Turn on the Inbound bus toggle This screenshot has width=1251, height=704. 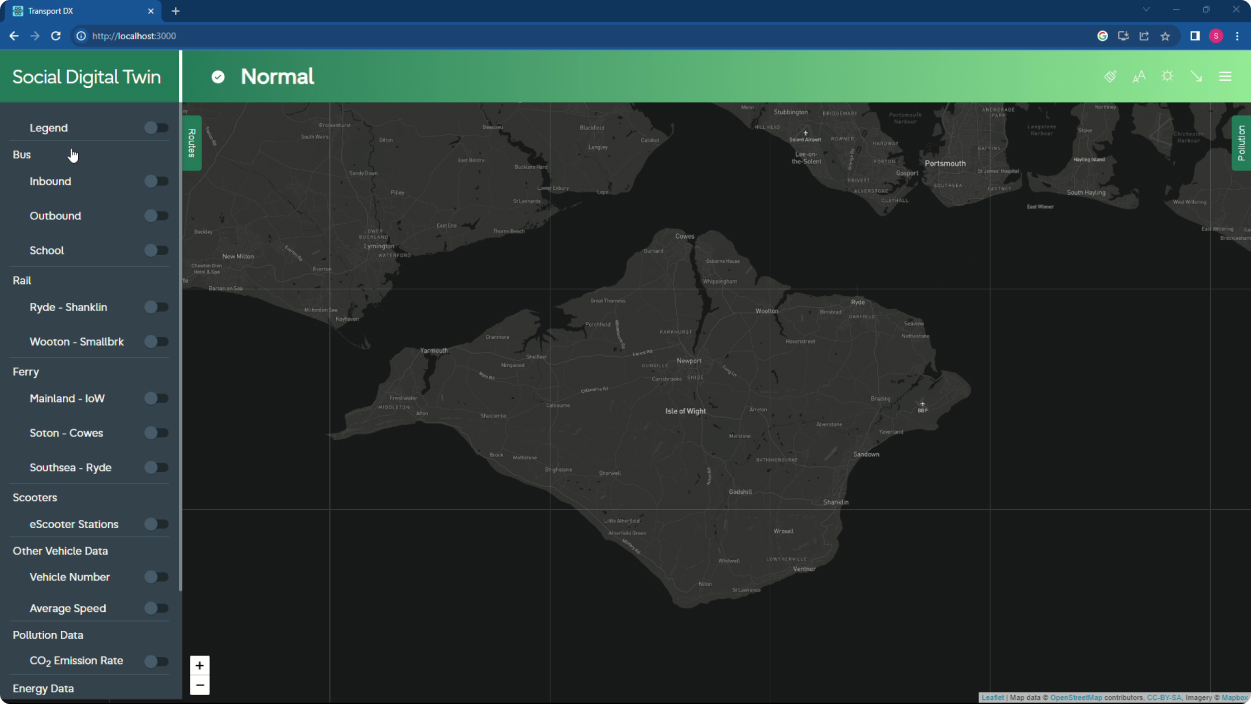[x=156, y=181]
